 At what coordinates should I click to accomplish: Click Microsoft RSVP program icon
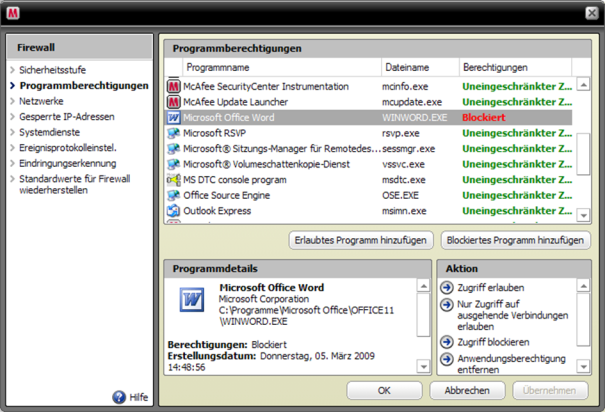coord(173,133)
